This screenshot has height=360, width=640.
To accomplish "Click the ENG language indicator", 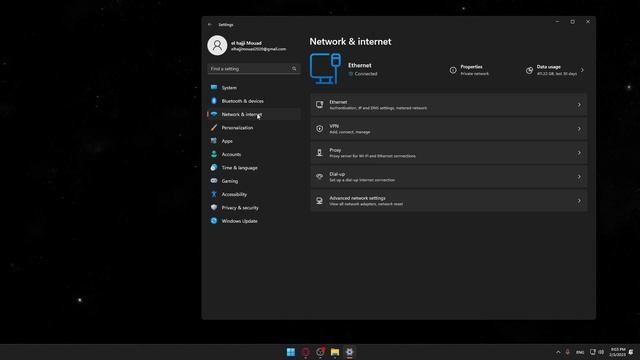I will point(580,352).
